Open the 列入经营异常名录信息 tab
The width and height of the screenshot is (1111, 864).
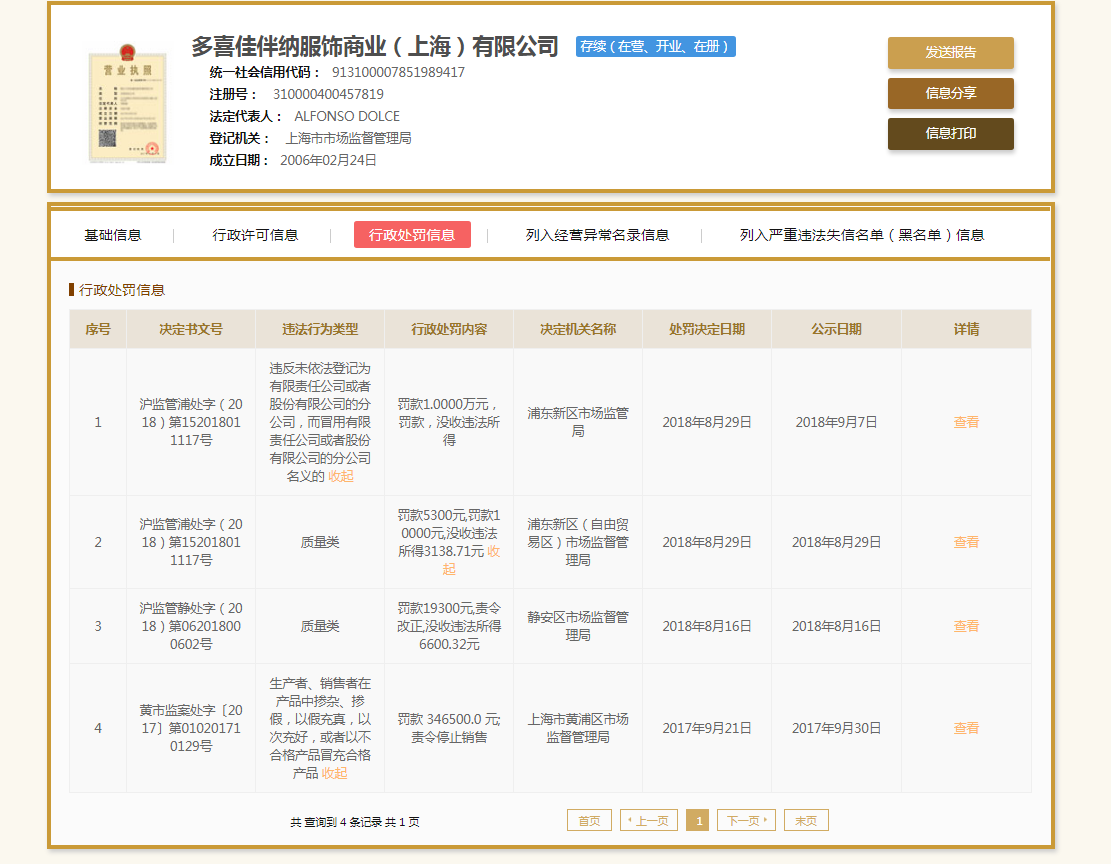(597, 235)
